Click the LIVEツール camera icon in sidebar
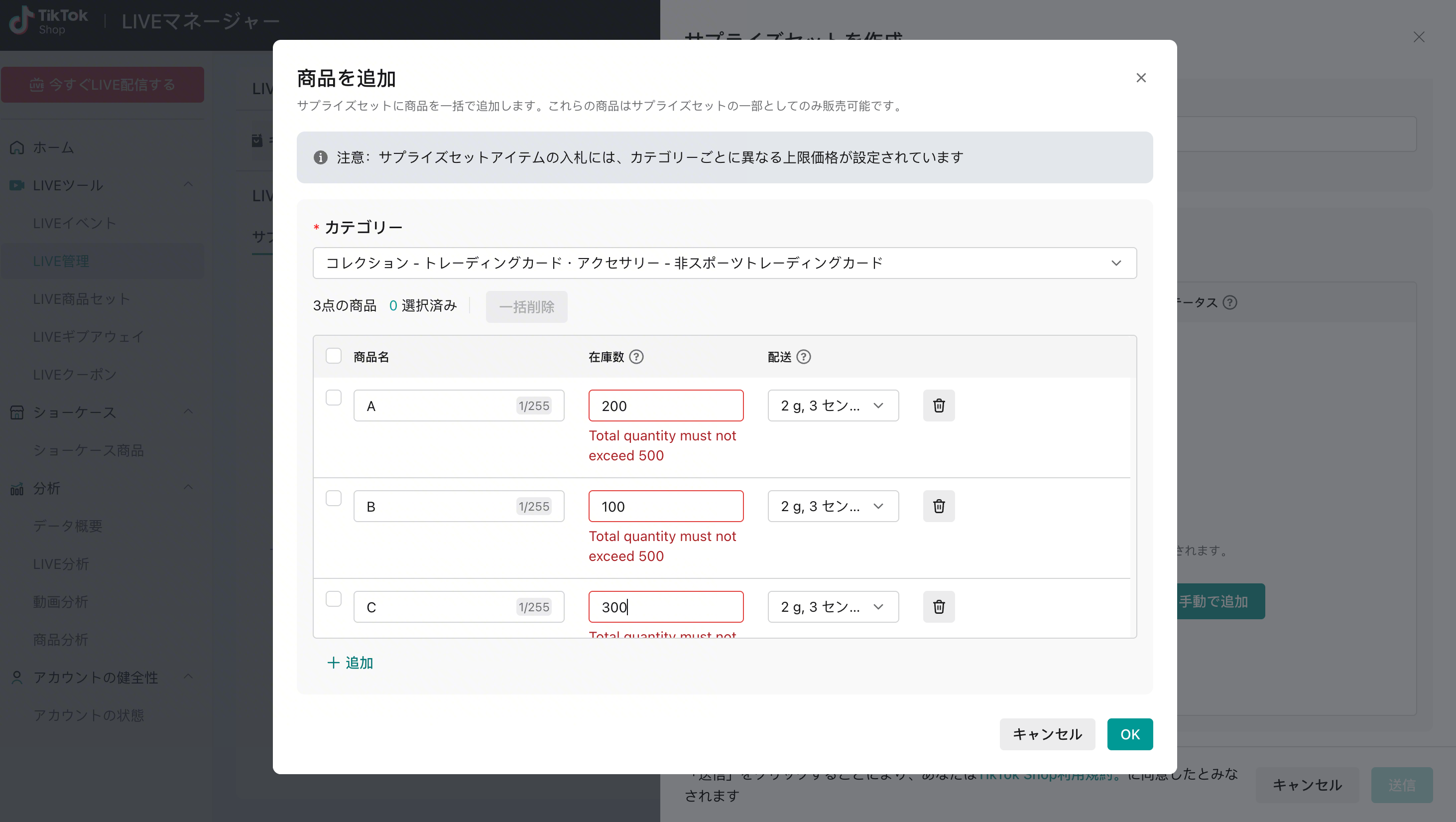This screenshot has height=822, width=1456. tap(17, 185)
